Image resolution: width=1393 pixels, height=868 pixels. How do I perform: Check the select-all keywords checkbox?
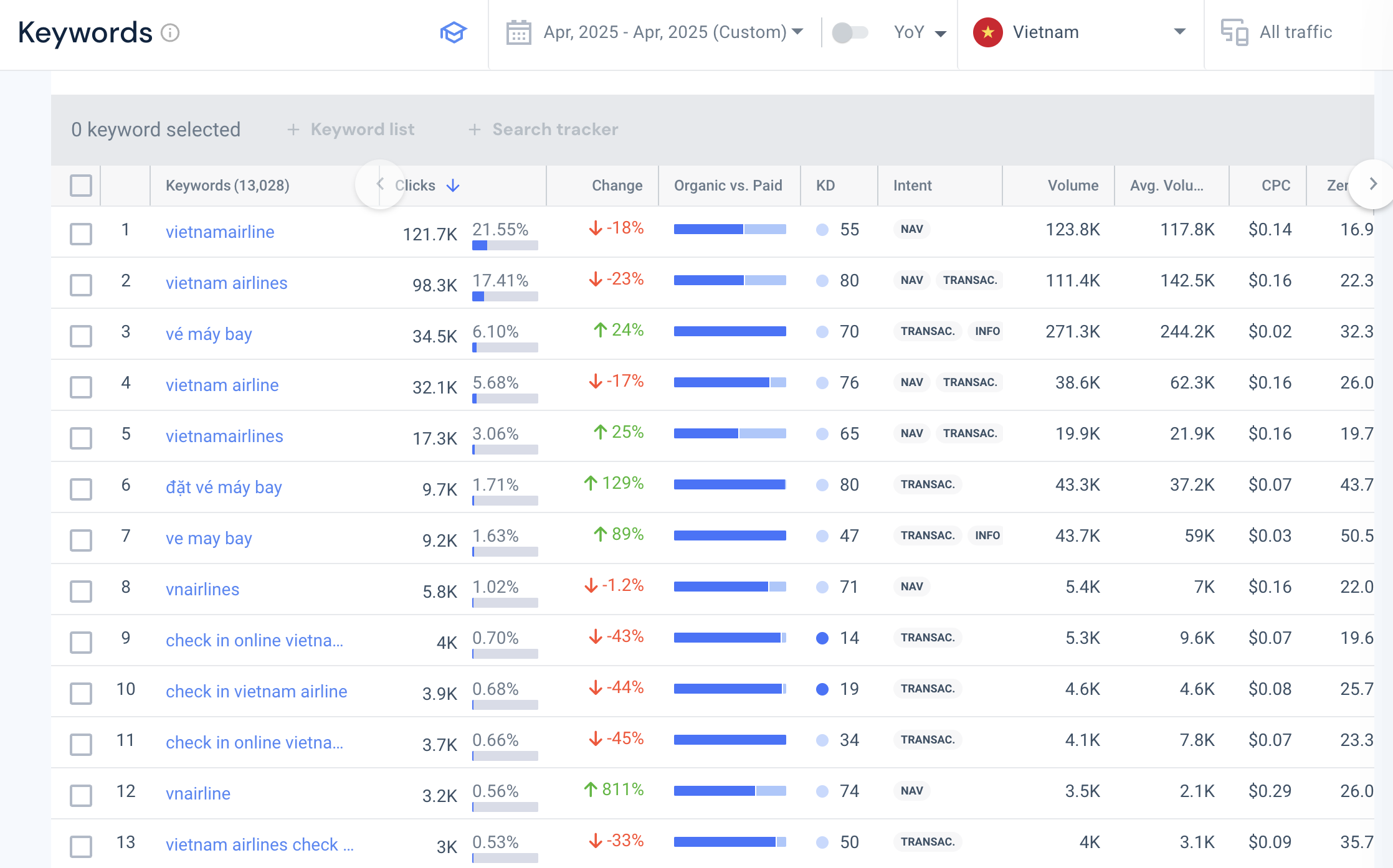click(81, 186)
